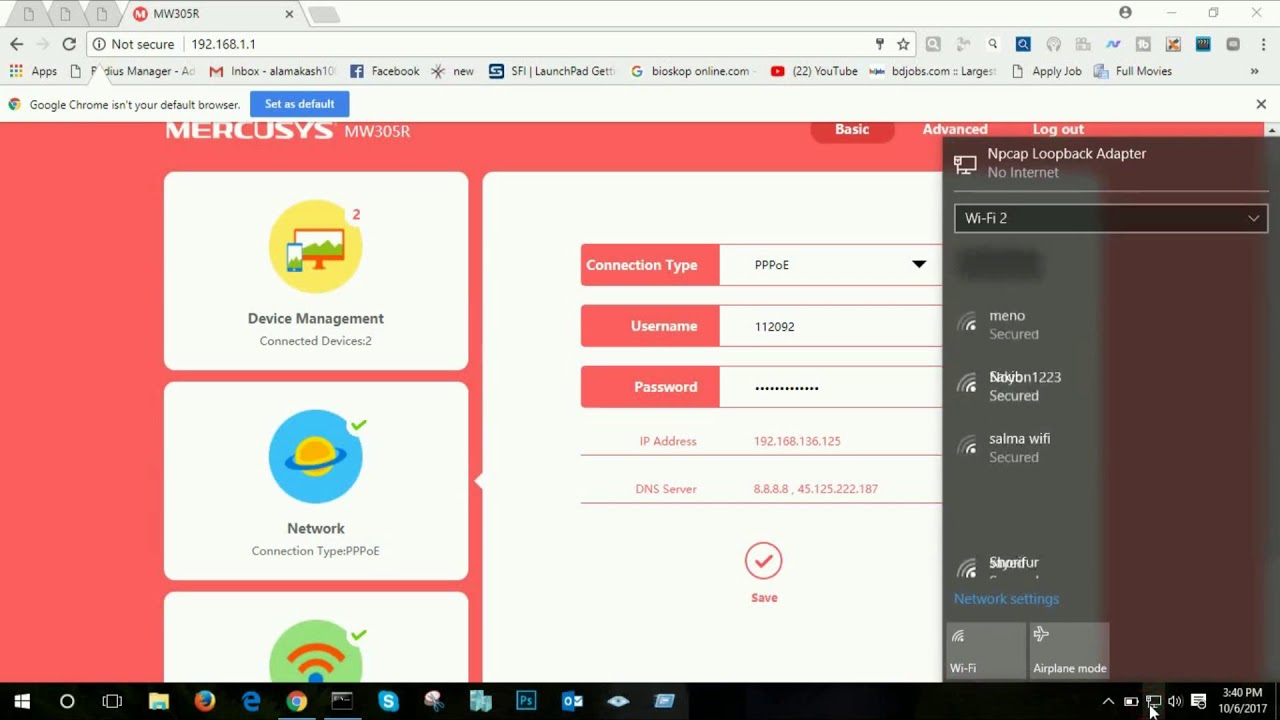Click the round Save checkmark icon
This screenshot has height=720, width=1280.
[763, 561]
